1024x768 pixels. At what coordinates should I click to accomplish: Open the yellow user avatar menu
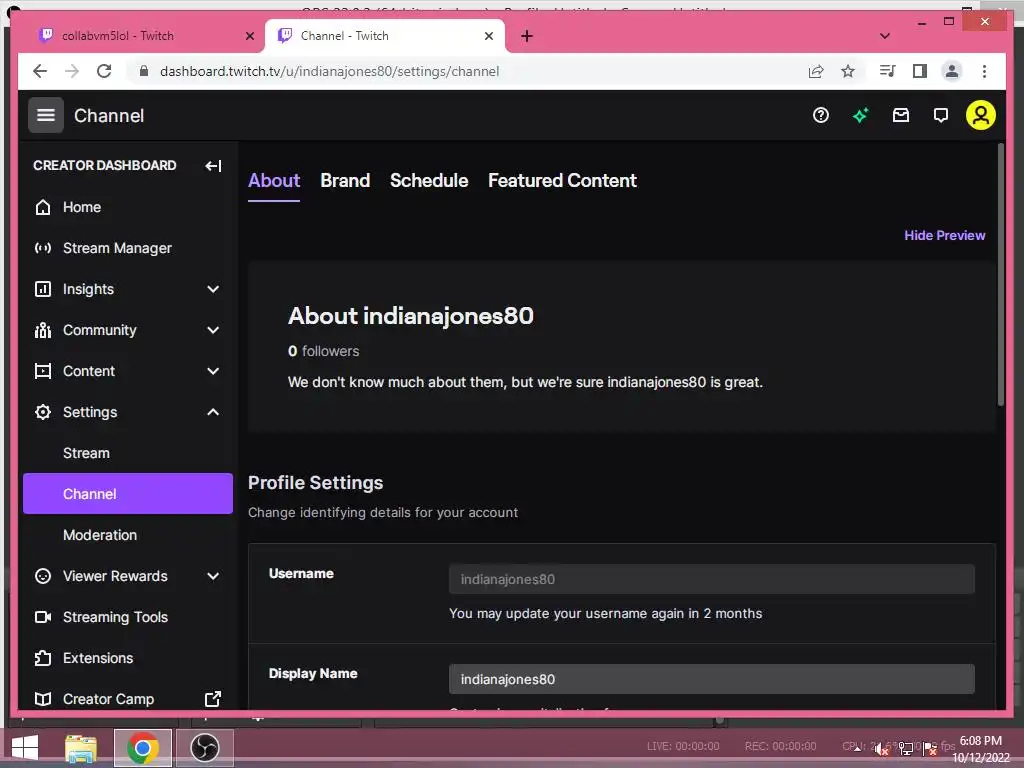tap(980, 116)
